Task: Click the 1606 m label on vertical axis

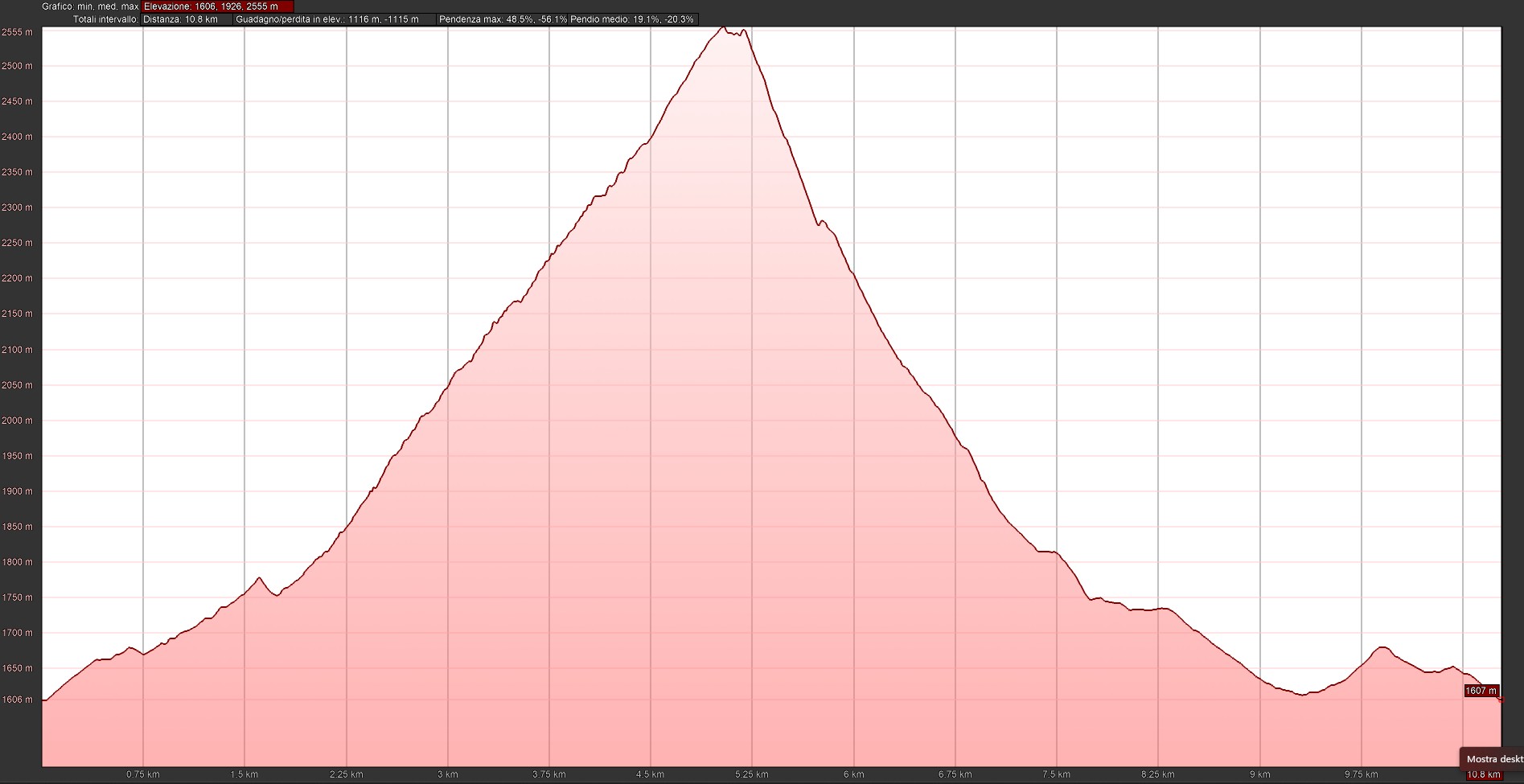Action: 18,700
